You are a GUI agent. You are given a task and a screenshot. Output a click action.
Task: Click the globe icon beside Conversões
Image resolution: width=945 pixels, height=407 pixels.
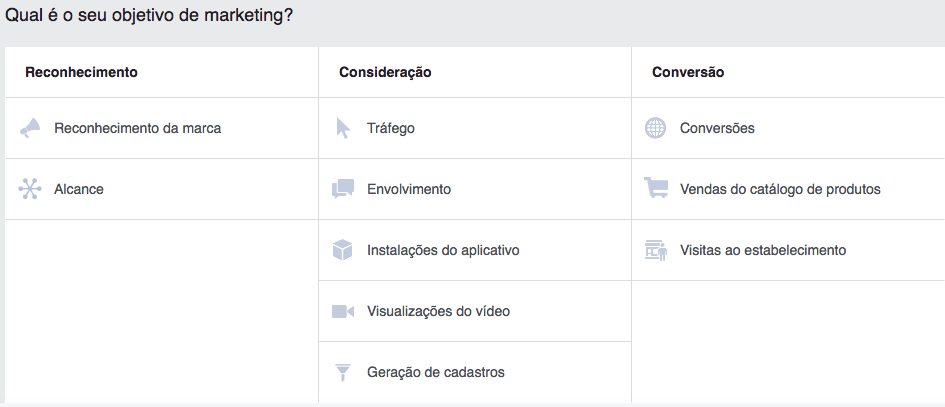[655, 128]
